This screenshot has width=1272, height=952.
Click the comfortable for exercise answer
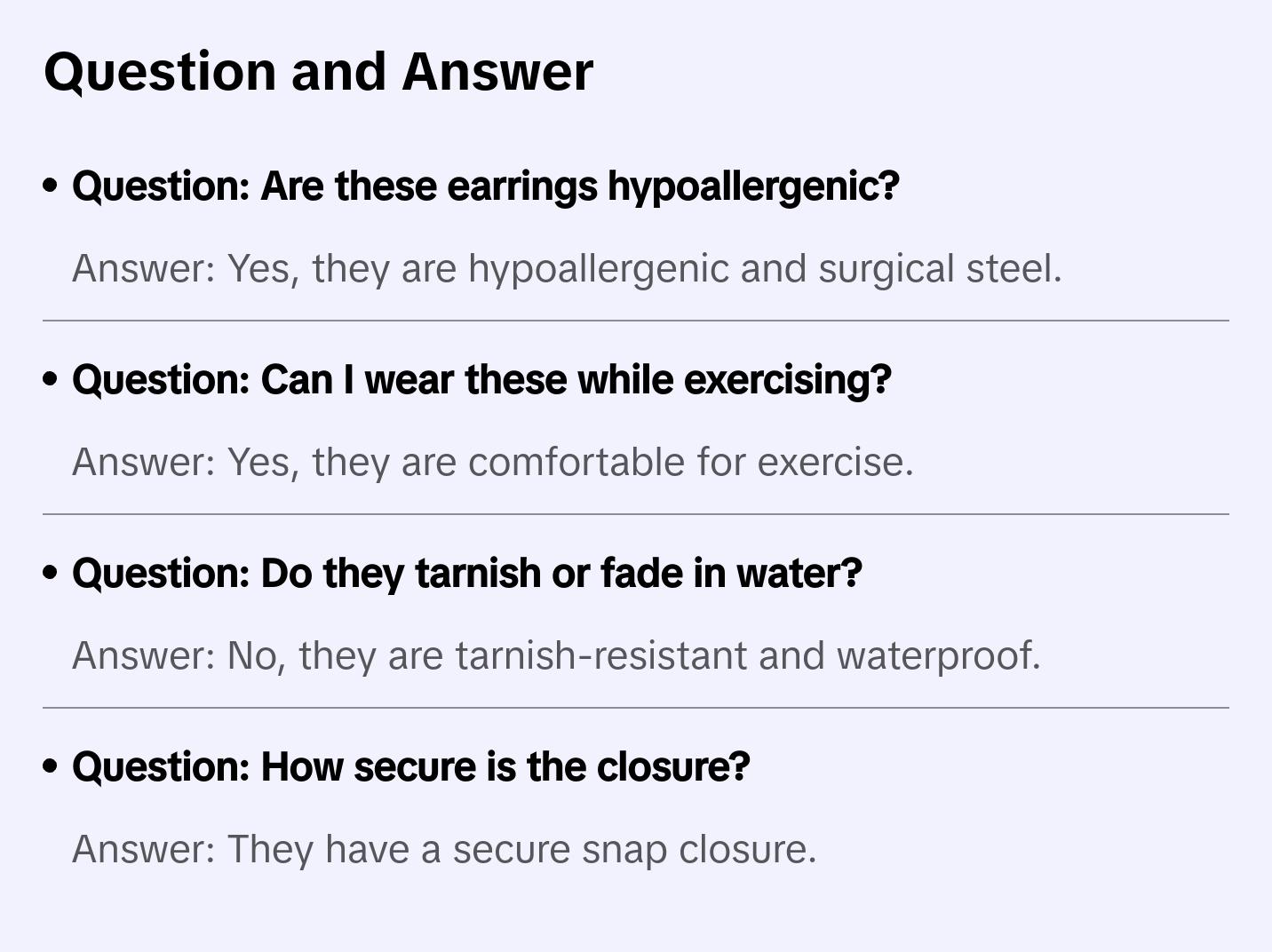click(x=492, y=462)
